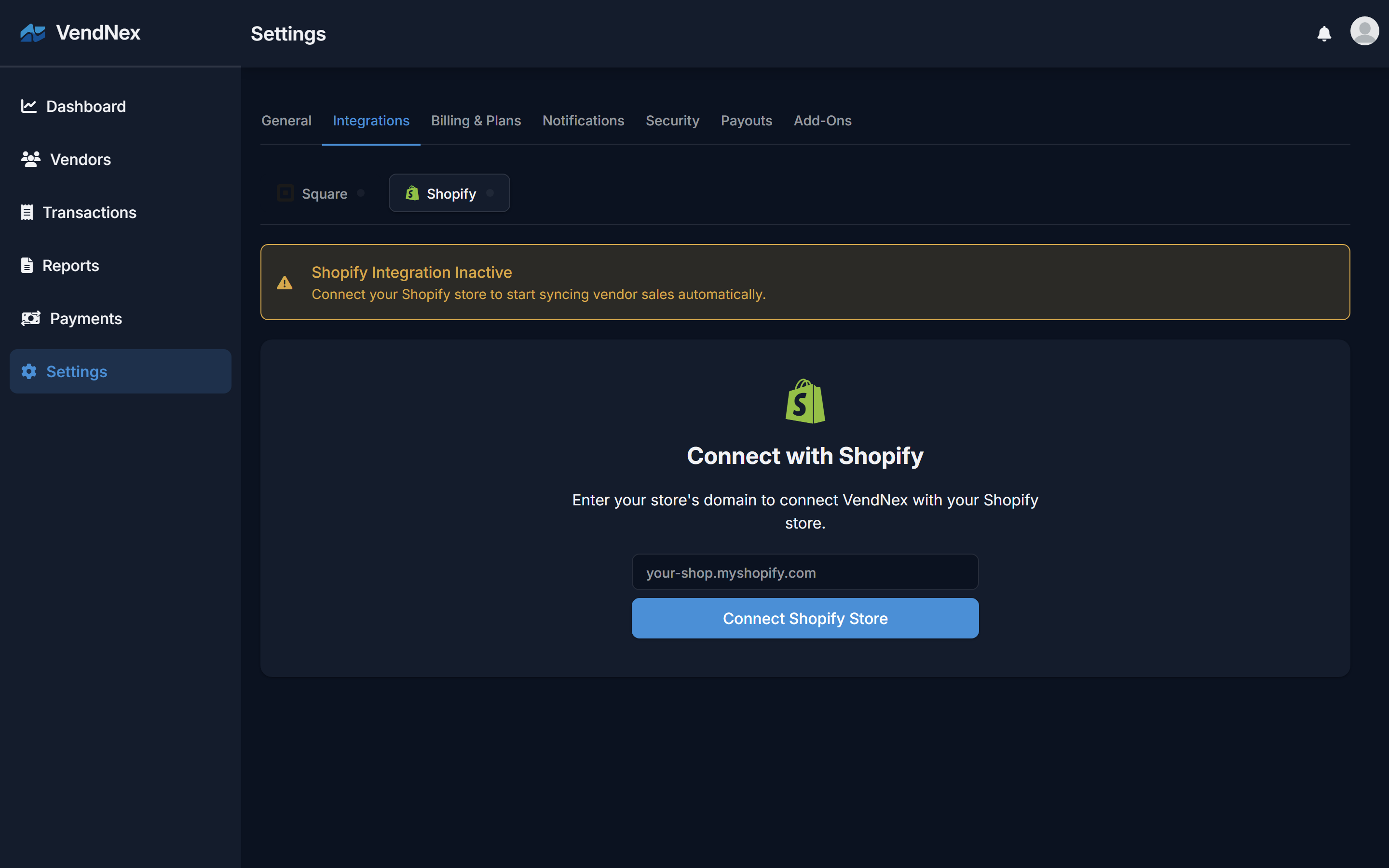
Task: Click alert text about syncing vendor sales
Action: pyautogui.click(x=538, y=295)
